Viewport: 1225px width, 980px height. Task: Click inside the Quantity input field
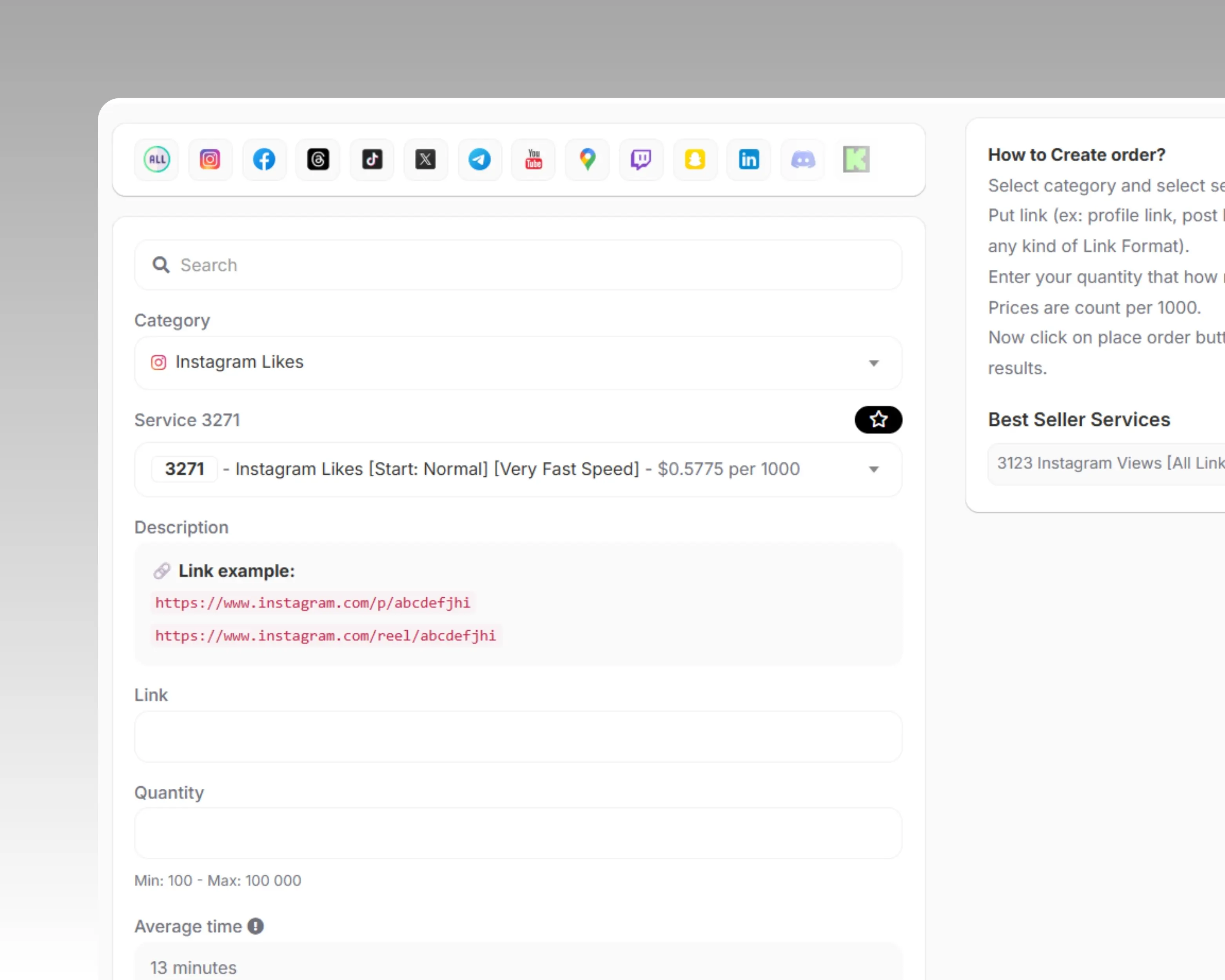[x=517, y=833]
